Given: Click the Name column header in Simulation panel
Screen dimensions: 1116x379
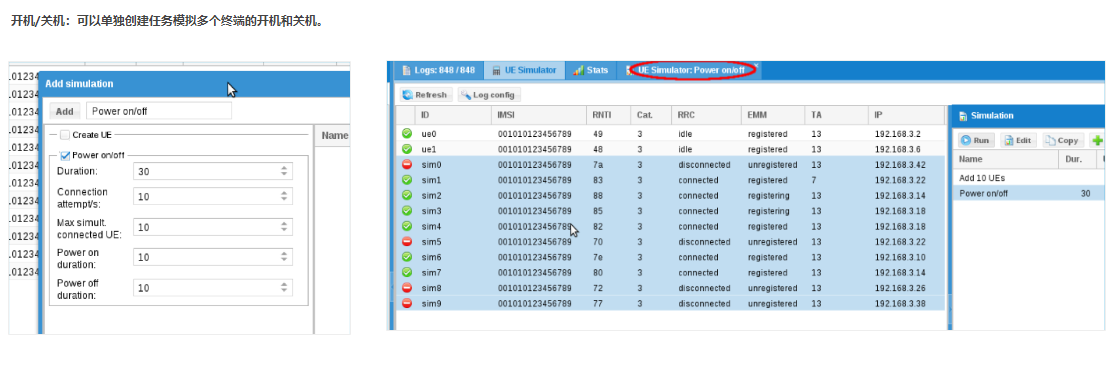Looking at the screenshot, I should point(1006,159).
